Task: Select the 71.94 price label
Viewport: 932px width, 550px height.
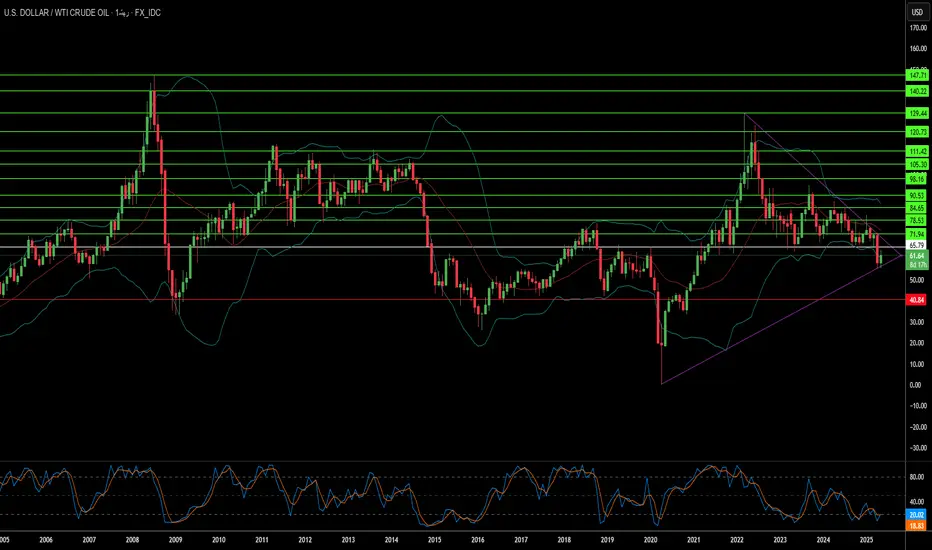Action: 918,234
